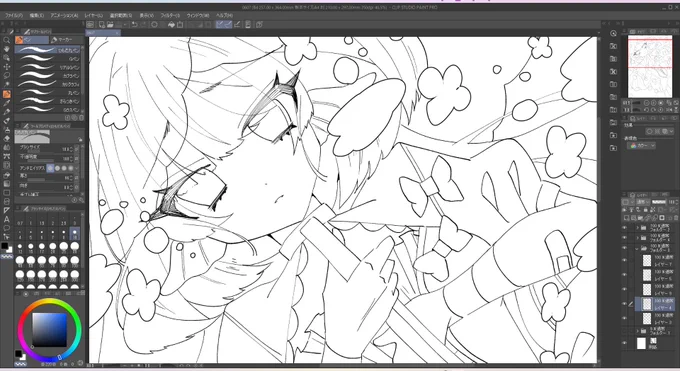Open the 編集 menu
The height and width of the screenshot is (371, 680).
(x=36, y=15)
